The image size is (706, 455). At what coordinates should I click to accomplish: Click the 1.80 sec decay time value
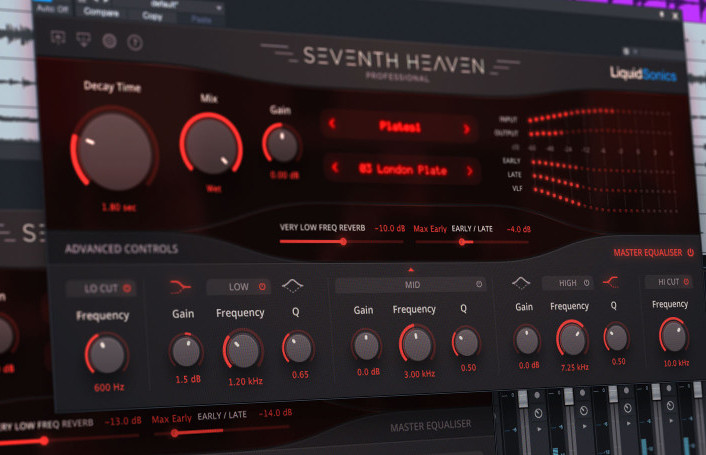coord(118,207)
